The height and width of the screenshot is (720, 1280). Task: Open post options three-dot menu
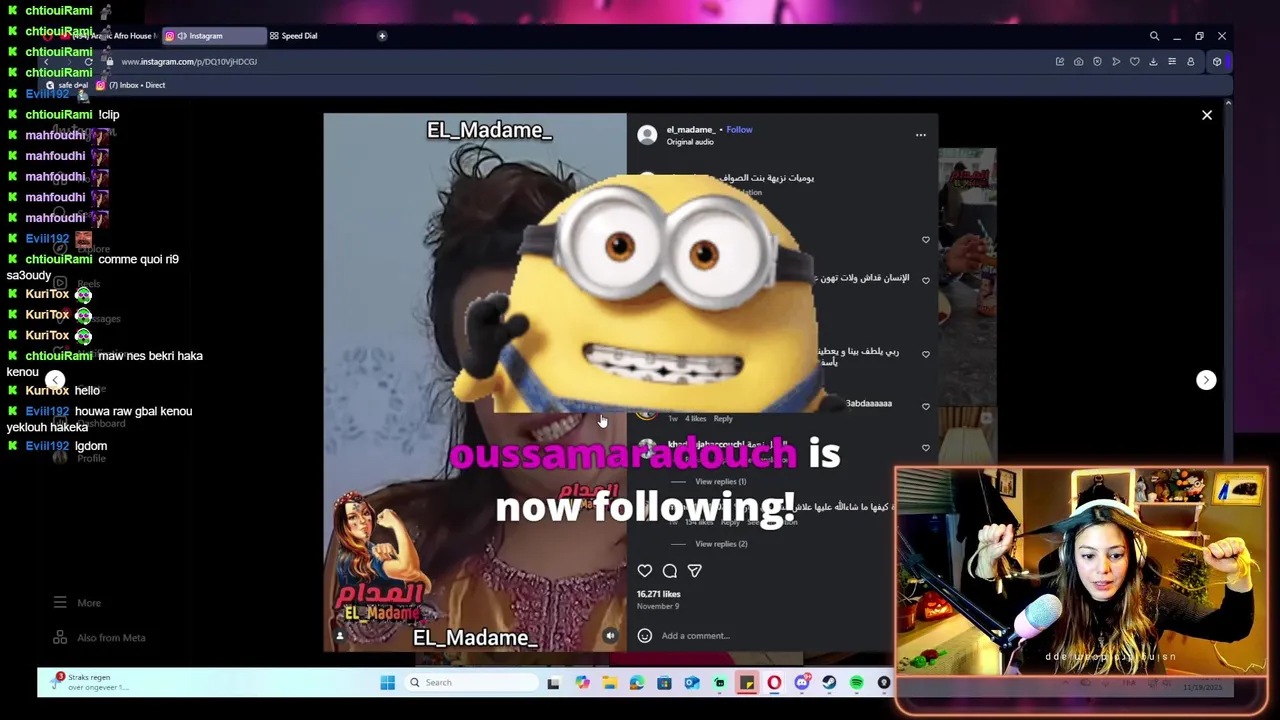(921, 135)
